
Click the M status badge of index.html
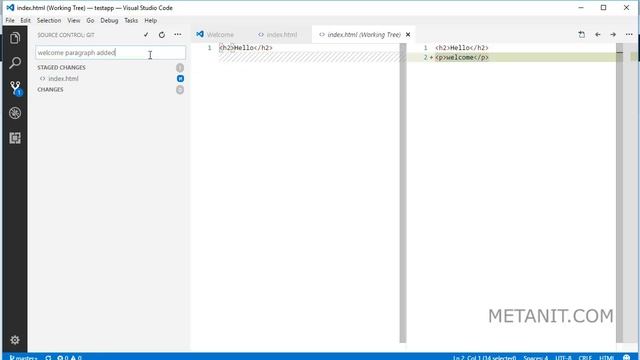pos(180,78)
